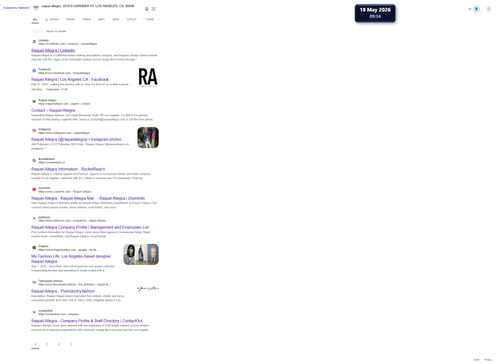Click the RA logo thumbnail
The height and width of the screenshot is (364, 500).
(148, 77)
